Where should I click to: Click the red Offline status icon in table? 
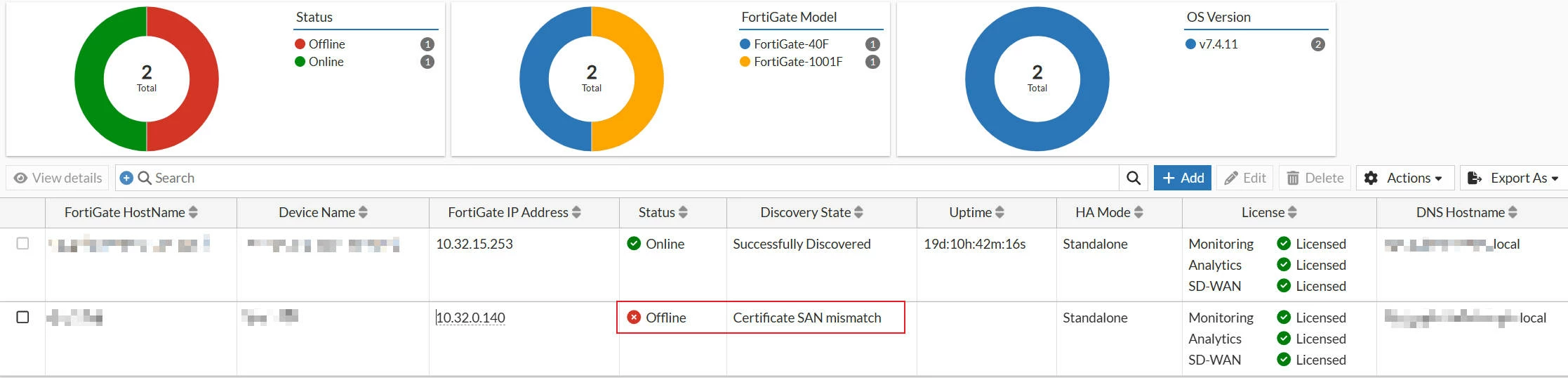(634, 318)
